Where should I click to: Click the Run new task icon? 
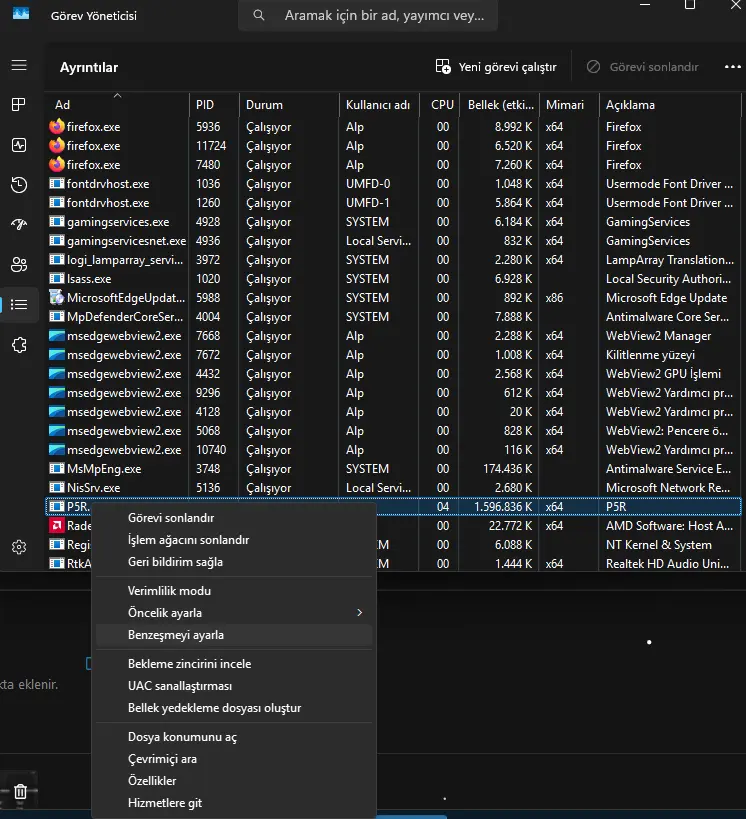(x=443, y=67)
